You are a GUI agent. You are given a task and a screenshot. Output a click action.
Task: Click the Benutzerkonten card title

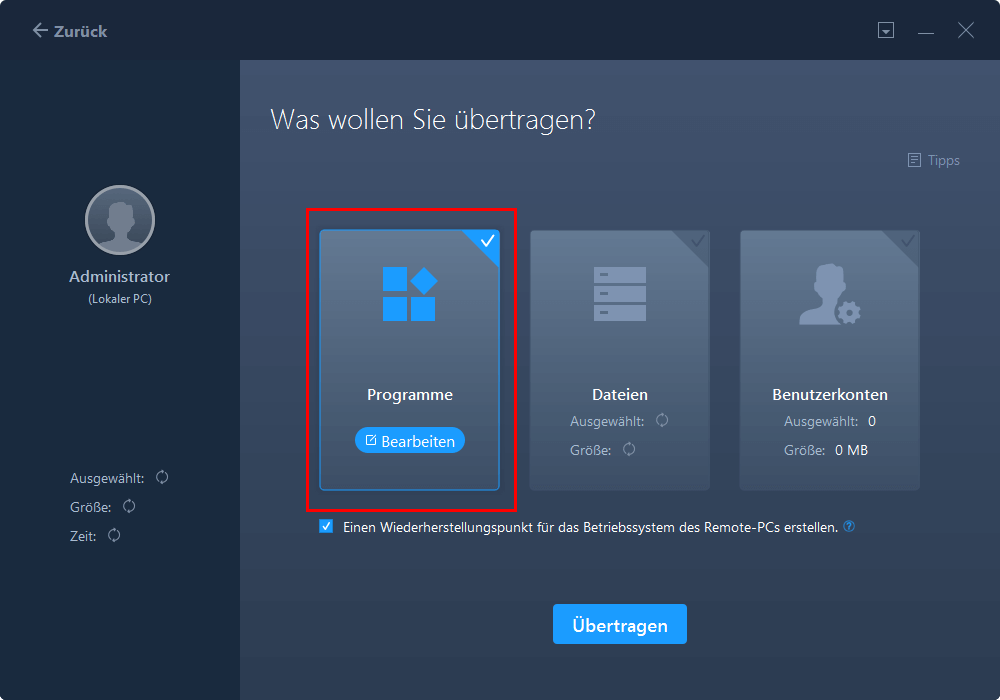click(830, 395)
